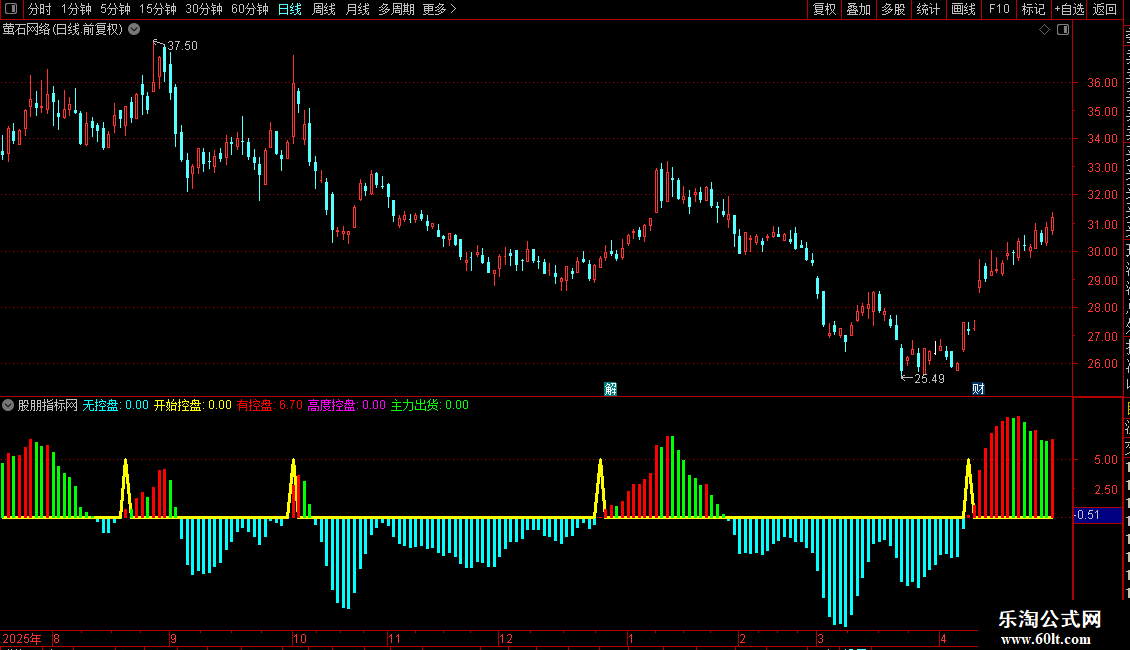Click the 解 marker on chart bottom
1130x650 pixels.
coord(610,389)
